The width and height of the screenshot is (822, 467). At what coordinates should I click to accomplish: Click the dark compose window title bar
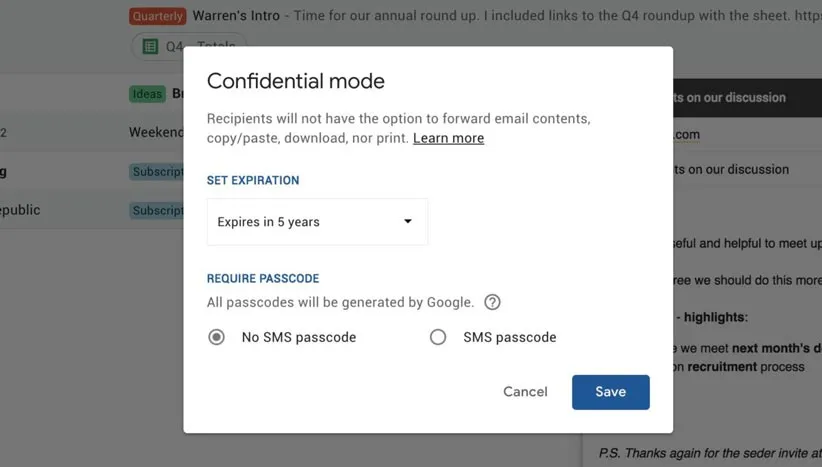click(745, 97)
